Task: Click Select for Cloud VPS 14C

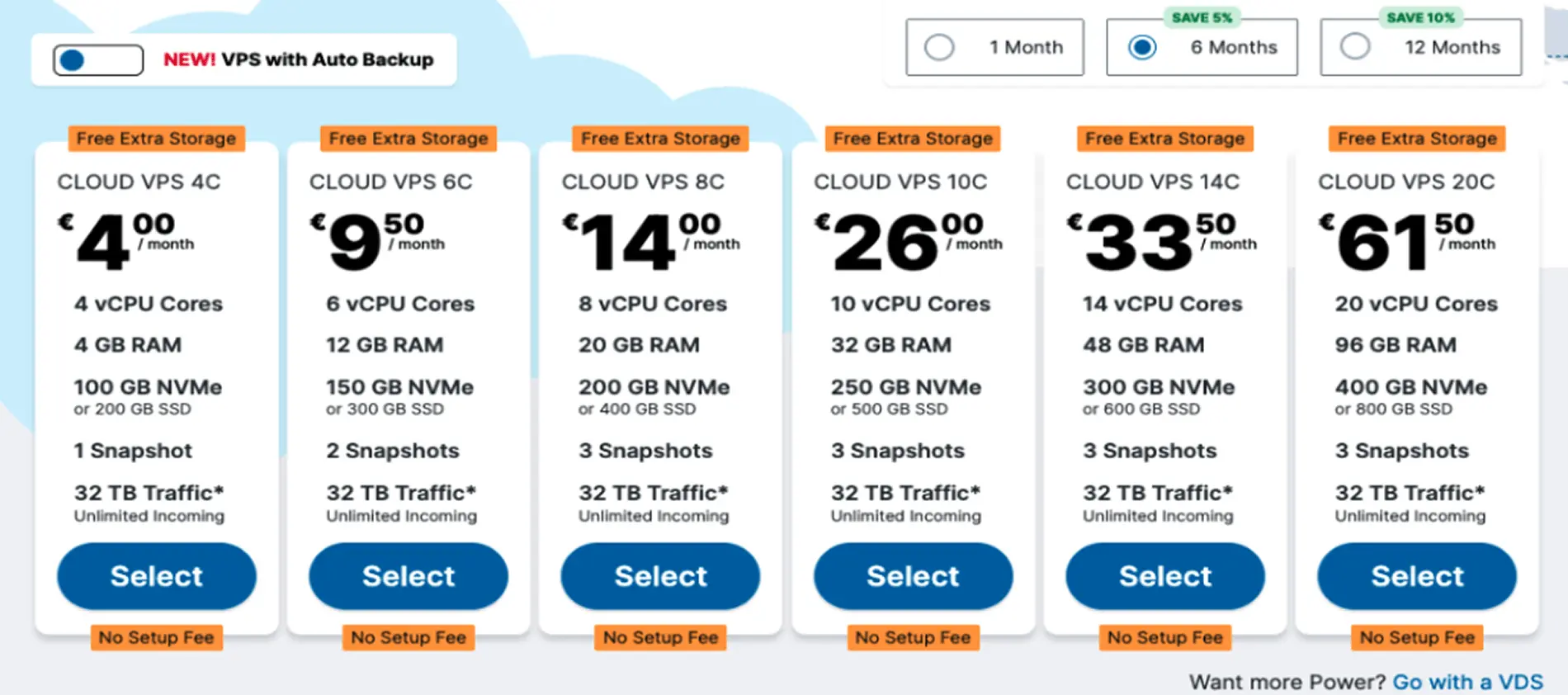Action: (x=1164, y=576)
